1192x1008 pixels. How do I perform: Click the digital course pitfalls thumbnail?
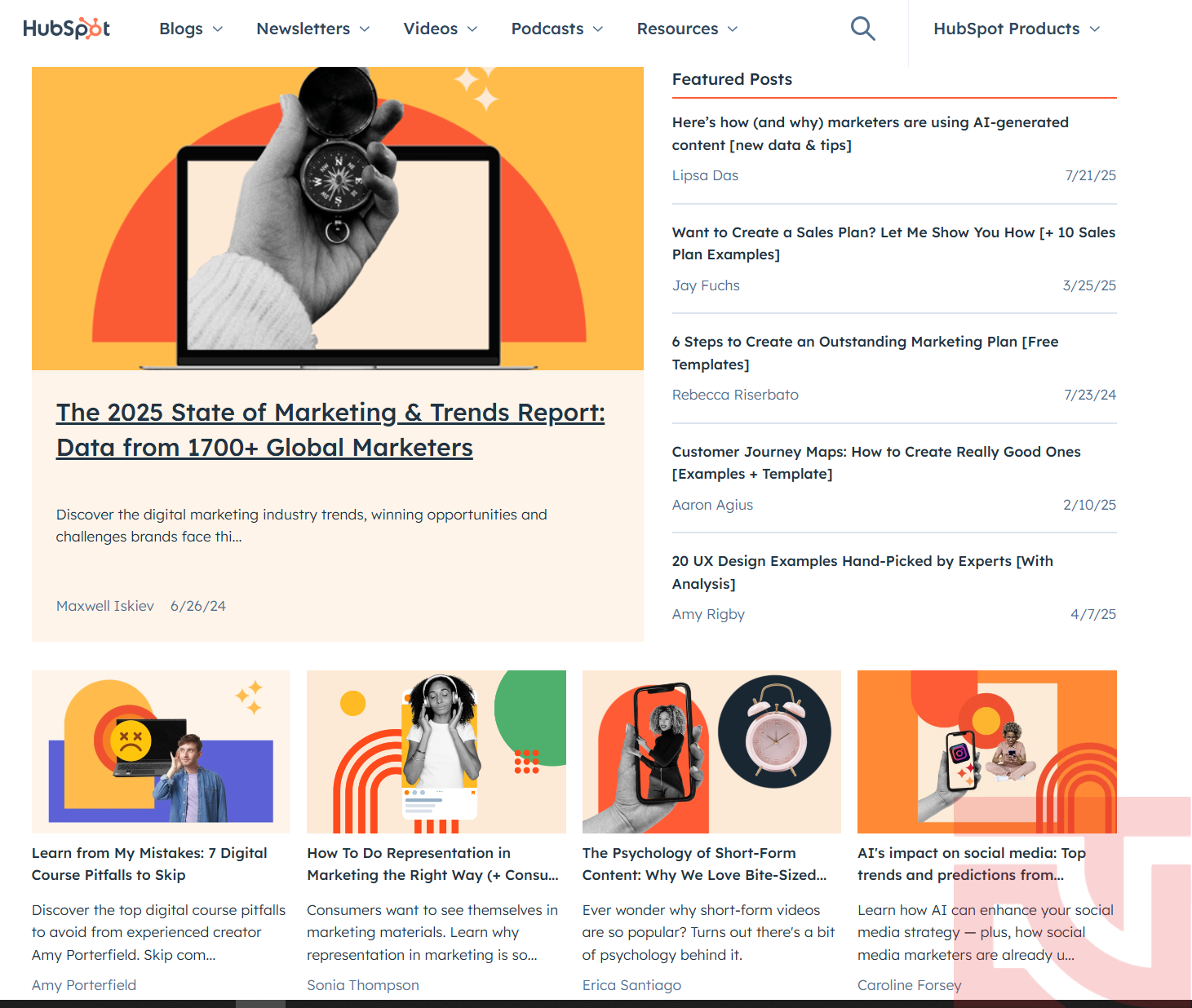point(161,752)
